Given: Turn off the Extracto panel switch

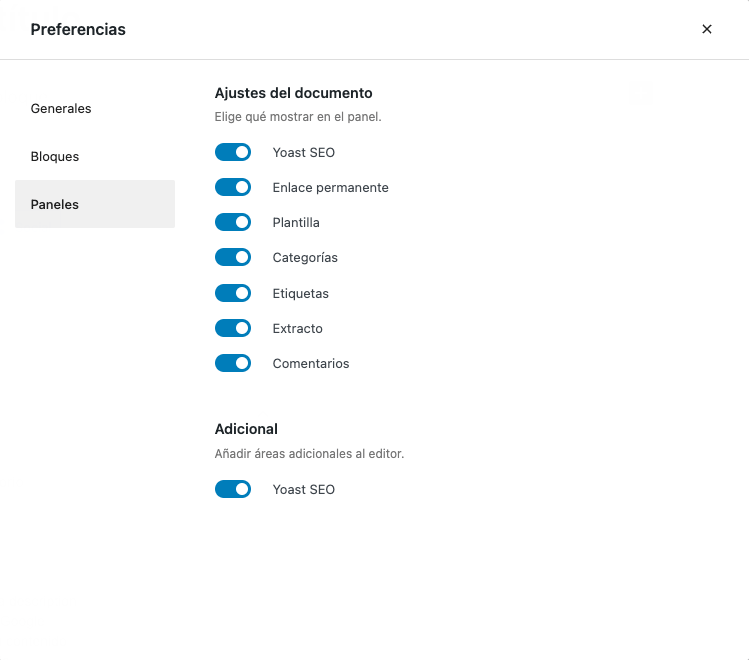Looking at the screenshot, I should tap(233, 328).
